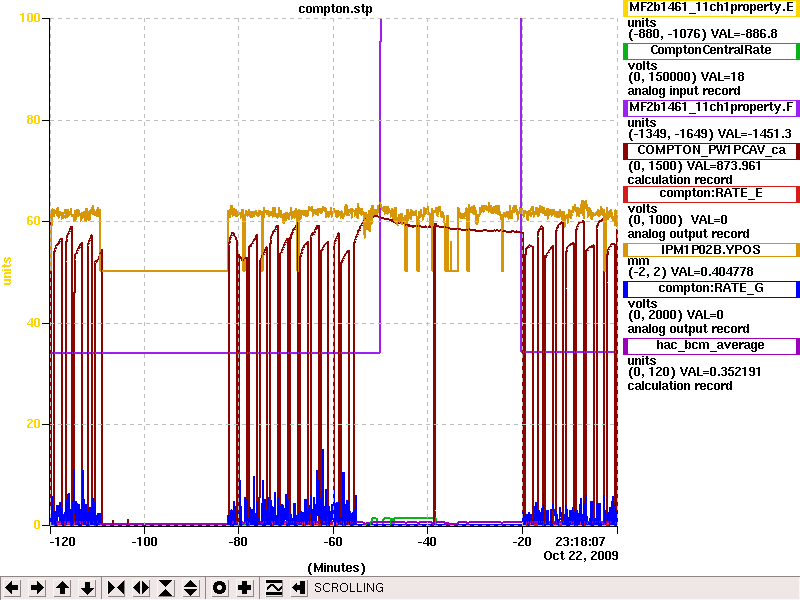800x600 pixels.
Task: Click the 23:18:07 timestamp on the axis
Action: [x=580, y=541]
